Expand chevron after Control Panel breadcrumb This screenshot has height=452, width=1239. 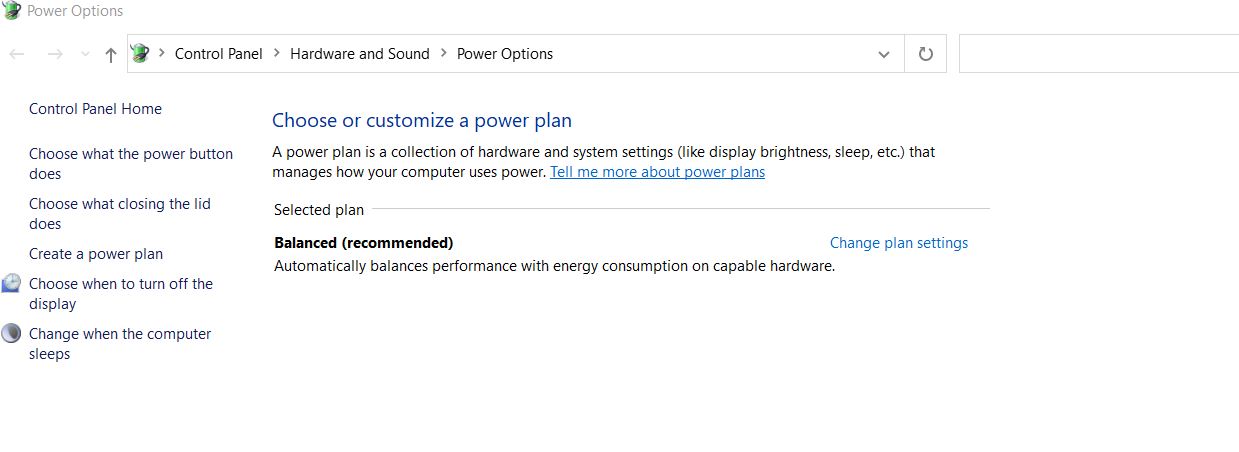pos(277,54)
